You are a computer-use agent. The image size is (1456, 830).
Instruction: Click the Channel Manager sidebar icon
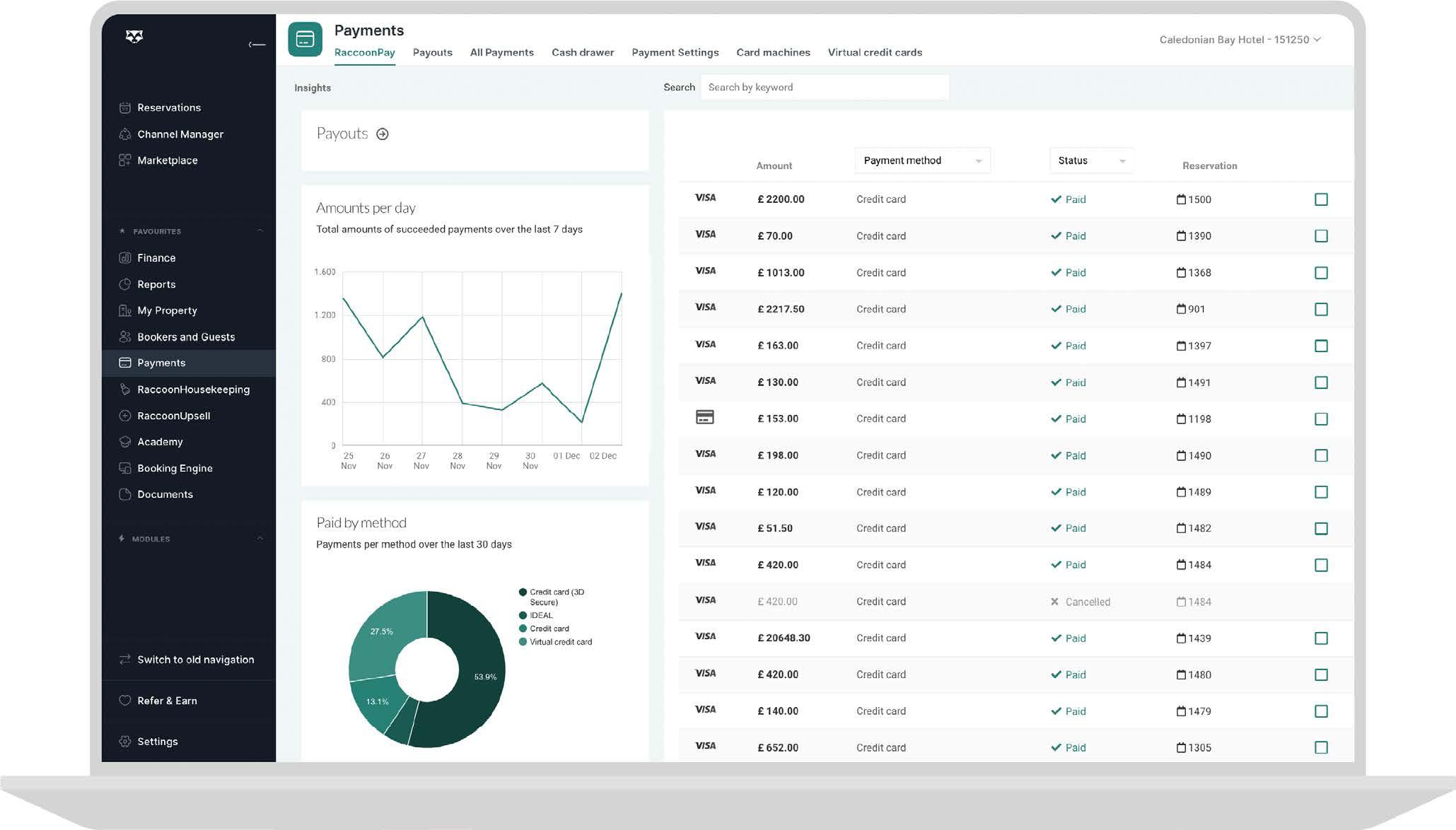(x=125, y=134)
